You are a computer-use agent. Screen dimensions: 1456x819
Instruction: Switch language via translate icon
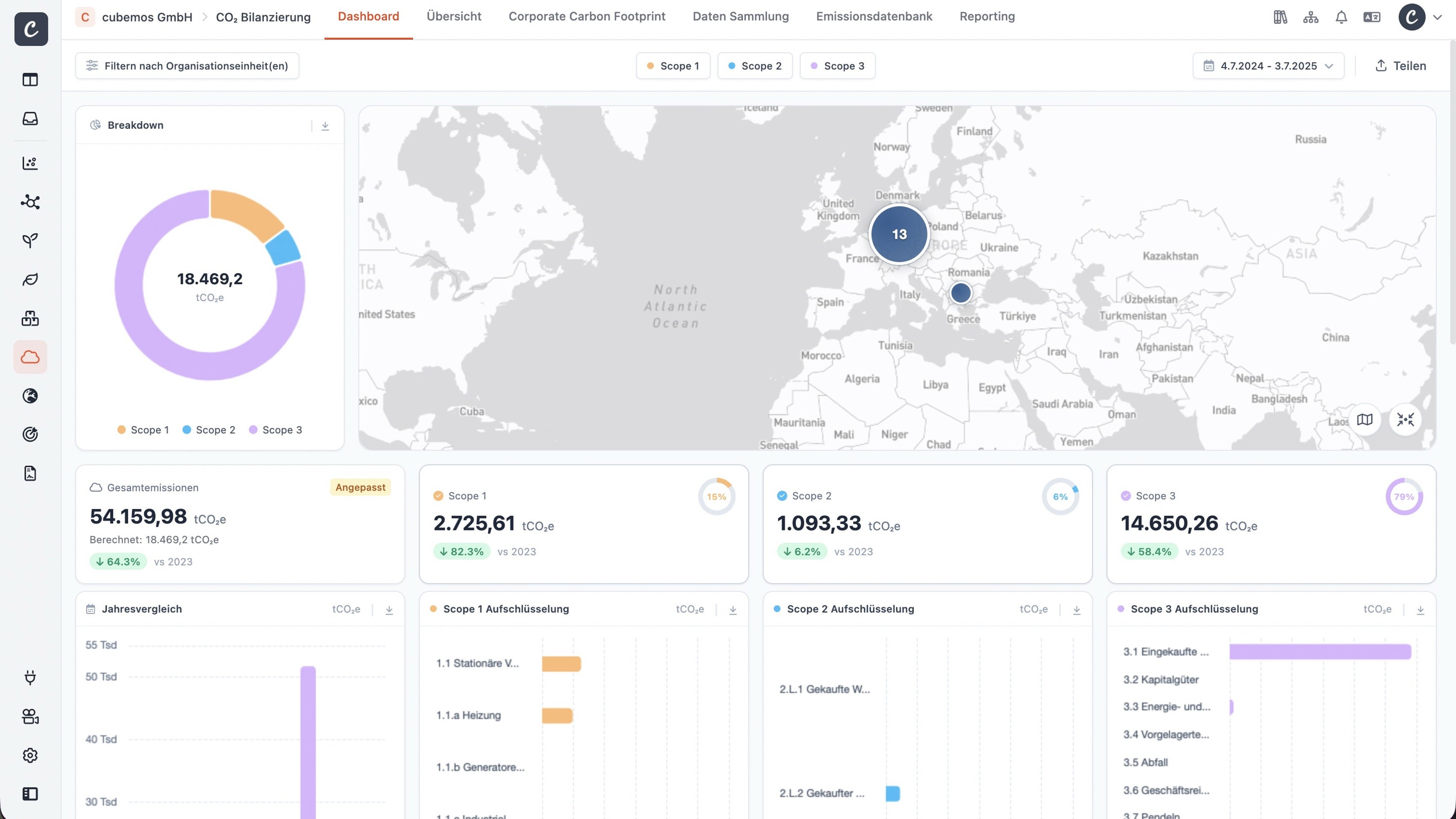click(x=1371, y=18)
